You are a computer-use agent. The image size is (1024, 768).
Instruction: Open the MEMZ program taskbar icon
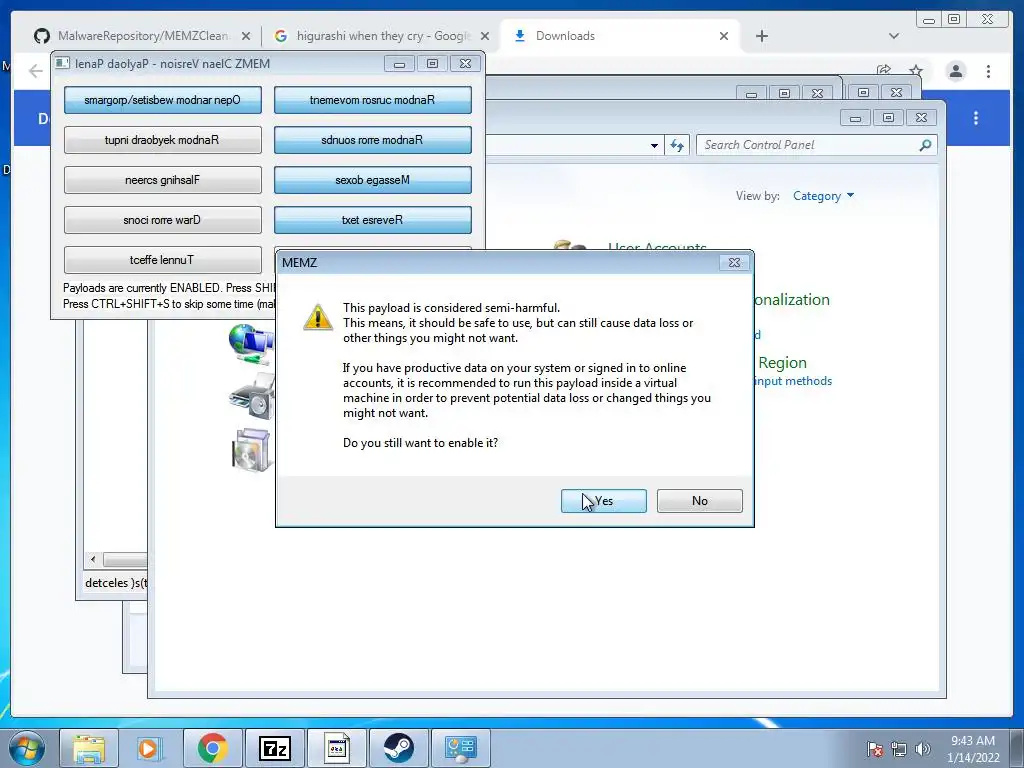pyautogui.click(x=337, y=748)
